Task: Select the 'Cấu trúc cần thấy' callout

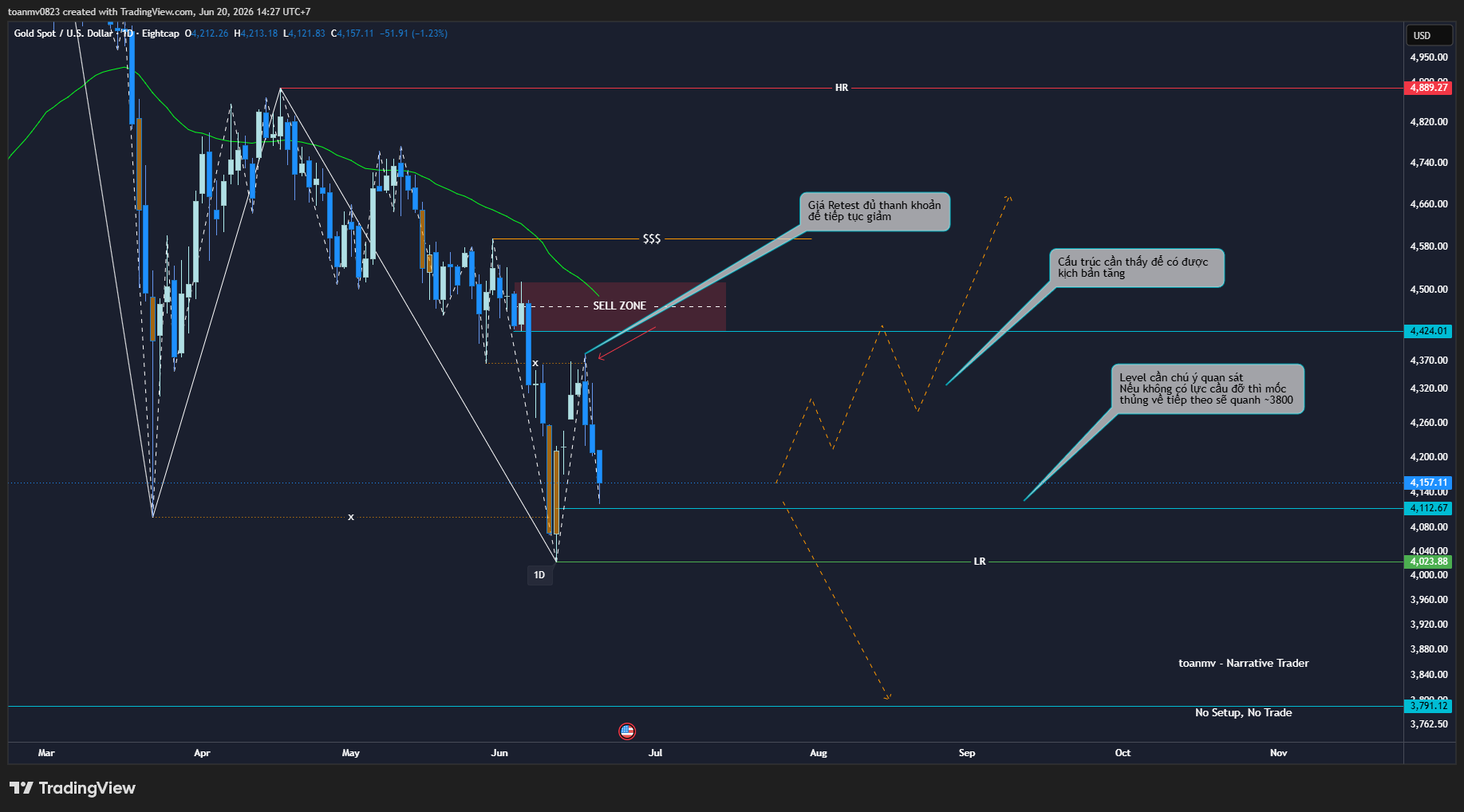Action: [1136, 268]
